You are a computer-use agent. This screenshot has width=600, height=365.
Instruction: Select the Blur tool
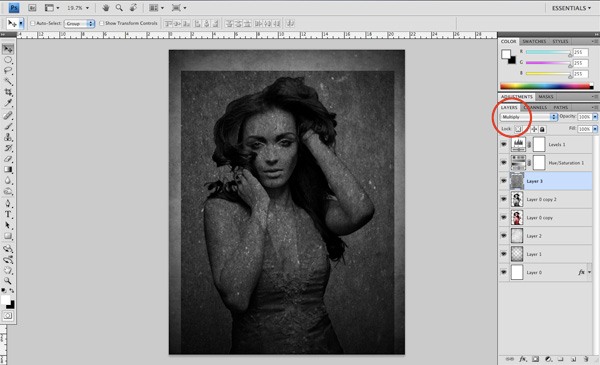(x=8, y=180)
